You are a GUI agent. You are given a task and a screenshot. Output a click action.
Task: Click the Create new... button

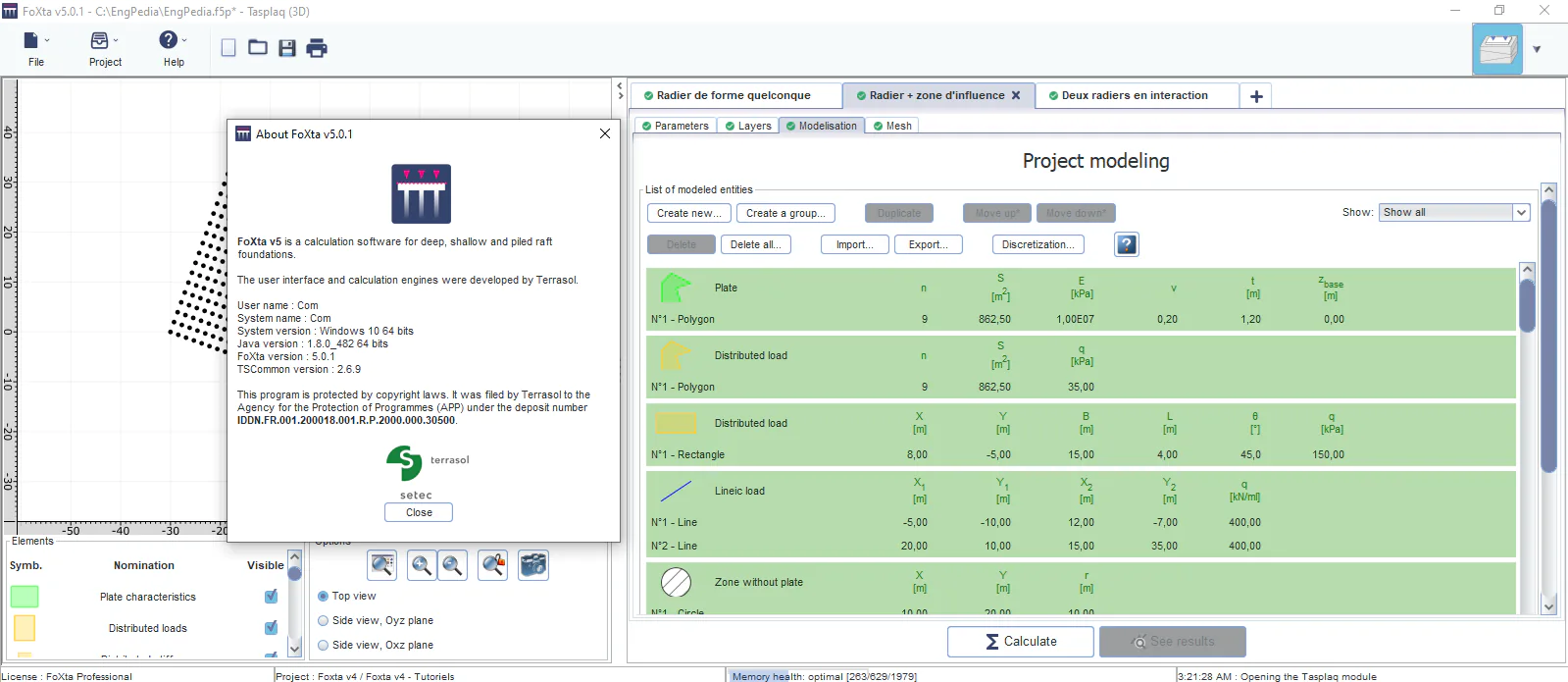(688, 213)
